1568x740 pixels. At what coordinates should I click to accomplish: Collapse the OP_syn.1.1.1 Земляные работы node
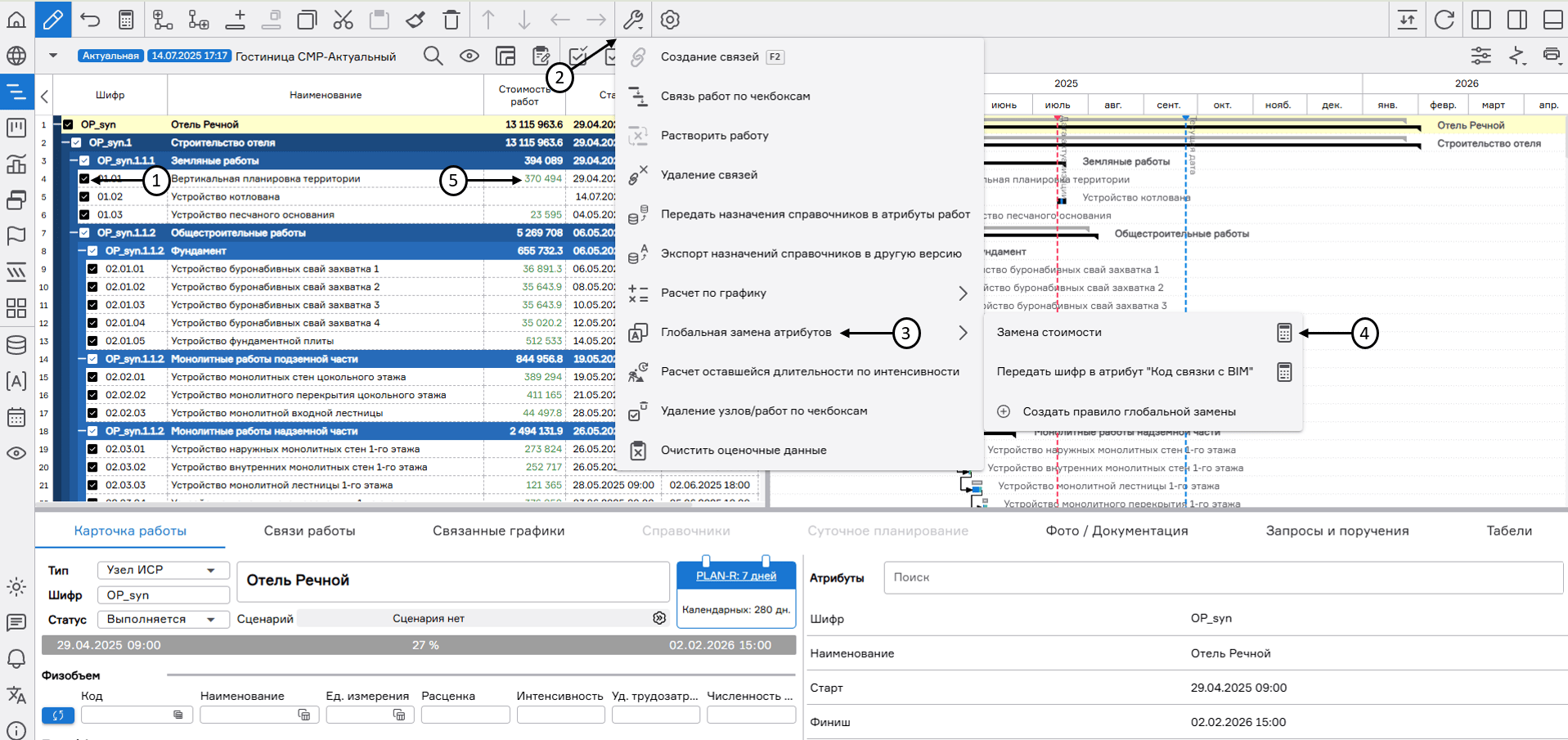pos(74,161)
